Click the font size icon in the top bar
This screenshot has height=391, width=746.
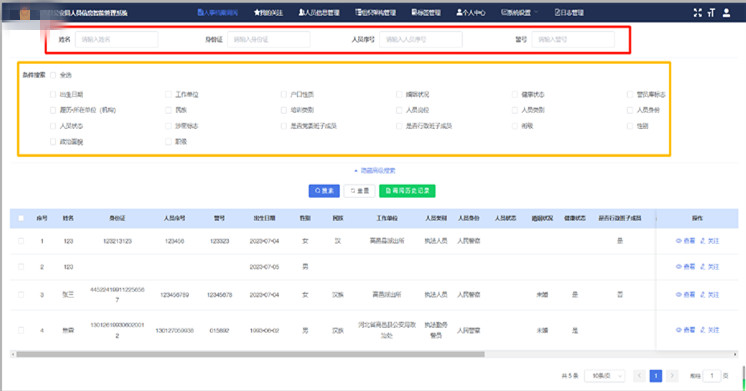click(x=711, y=13)
